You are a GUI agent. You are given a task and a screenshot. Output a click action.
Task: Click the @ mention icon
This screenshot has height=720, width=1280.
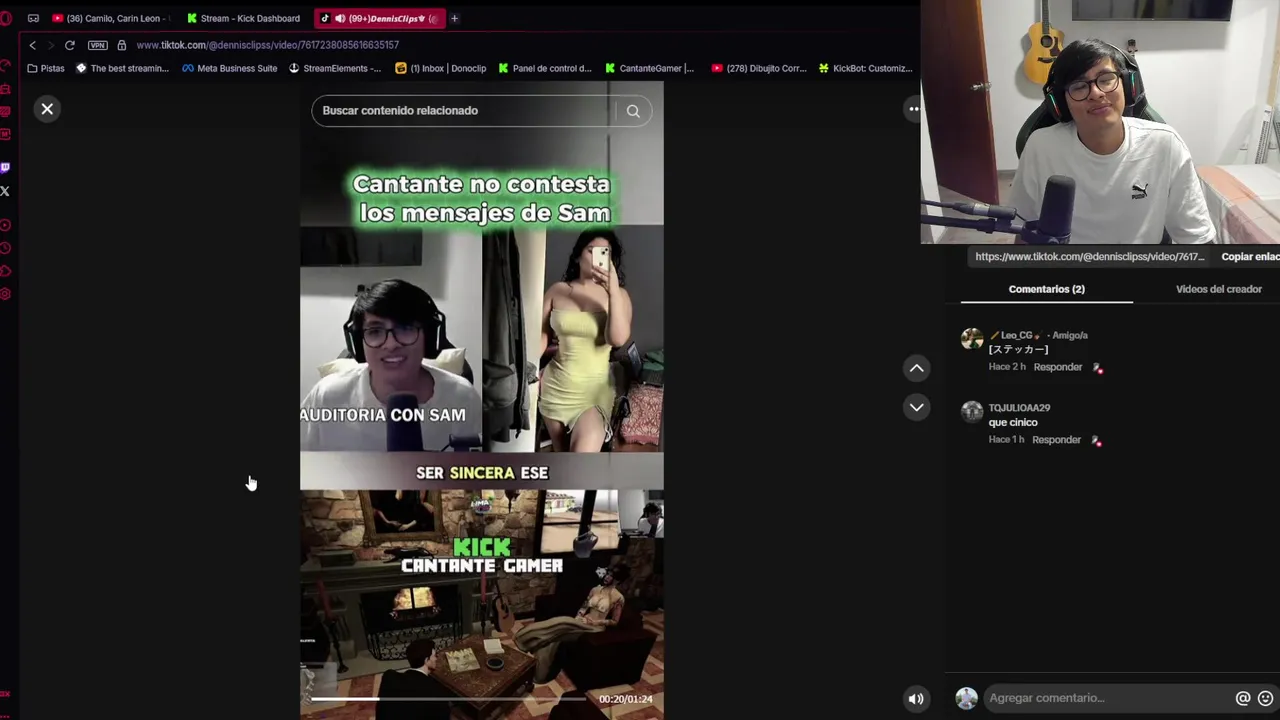coord(1243,698)
